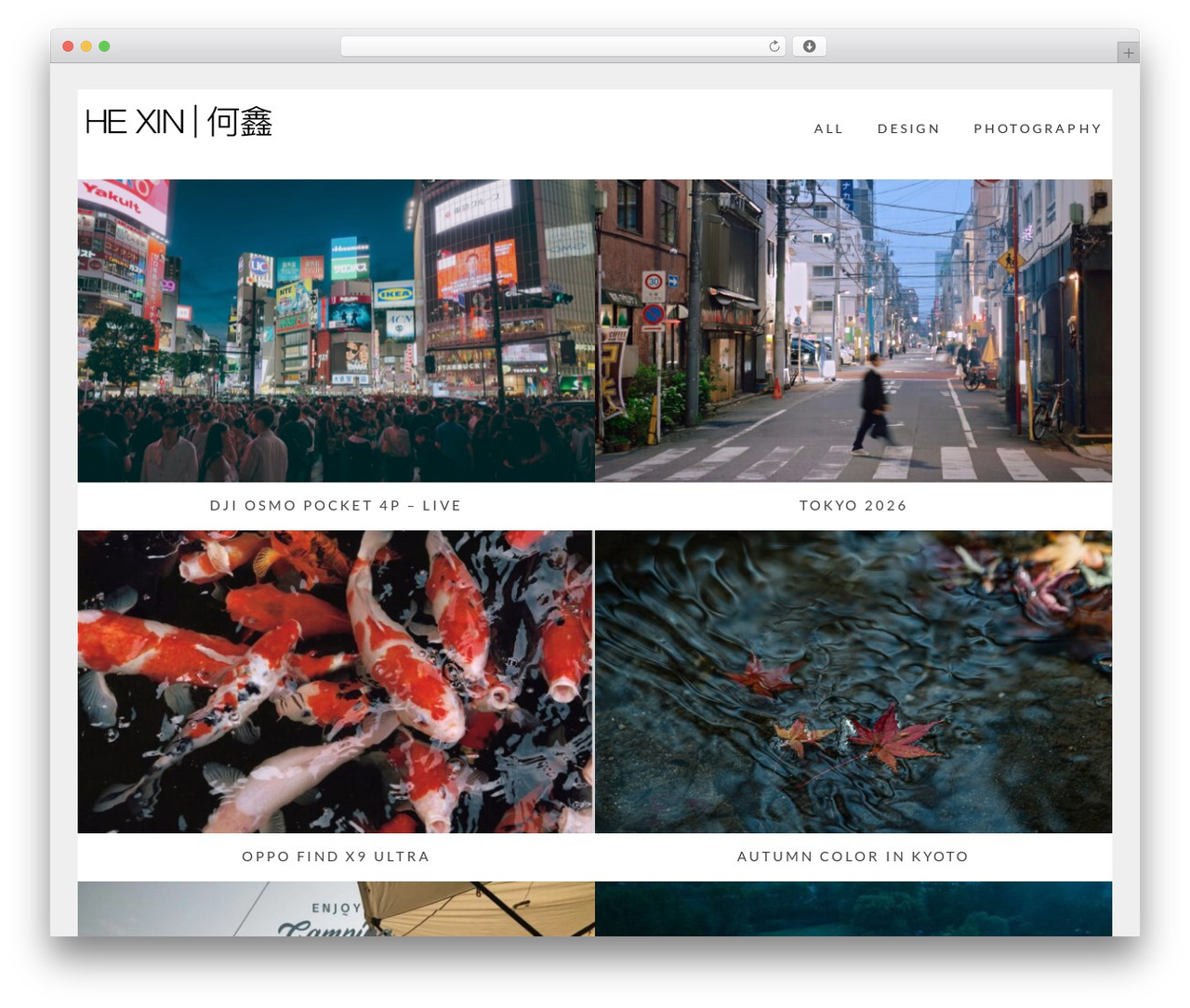This screenshot has width=1190, height=1008.
Task: Click the green maximize window button
Action: tap(104, 46)
